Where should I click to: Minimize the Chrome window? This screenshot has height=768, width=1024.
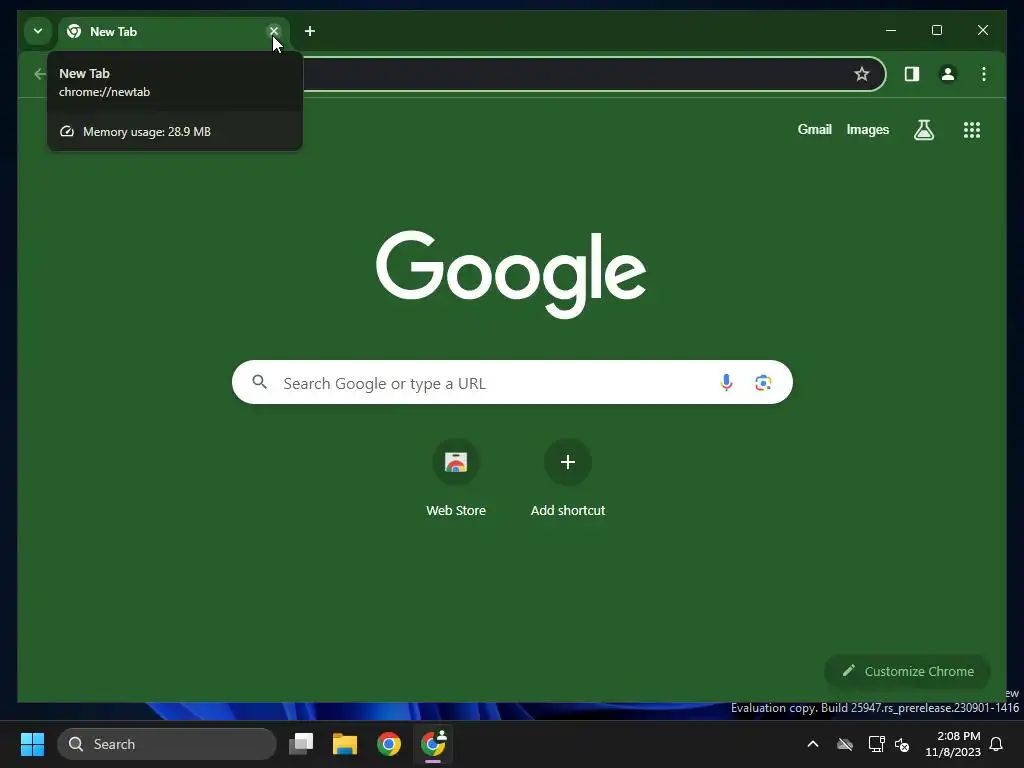pos(891,30)
